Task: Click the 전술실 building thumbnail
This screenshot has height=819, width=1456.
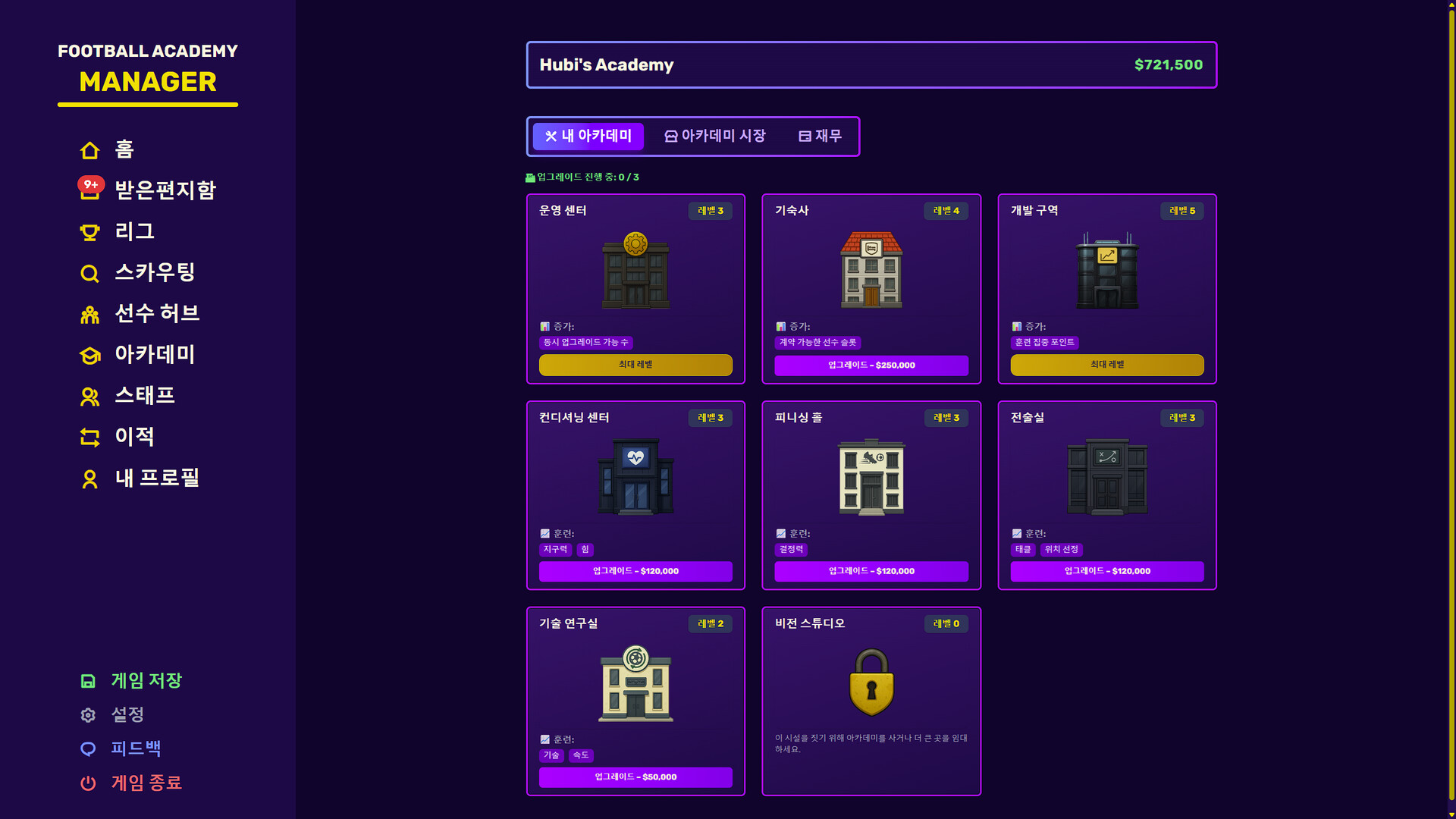Action: (x=1106, y=477)
